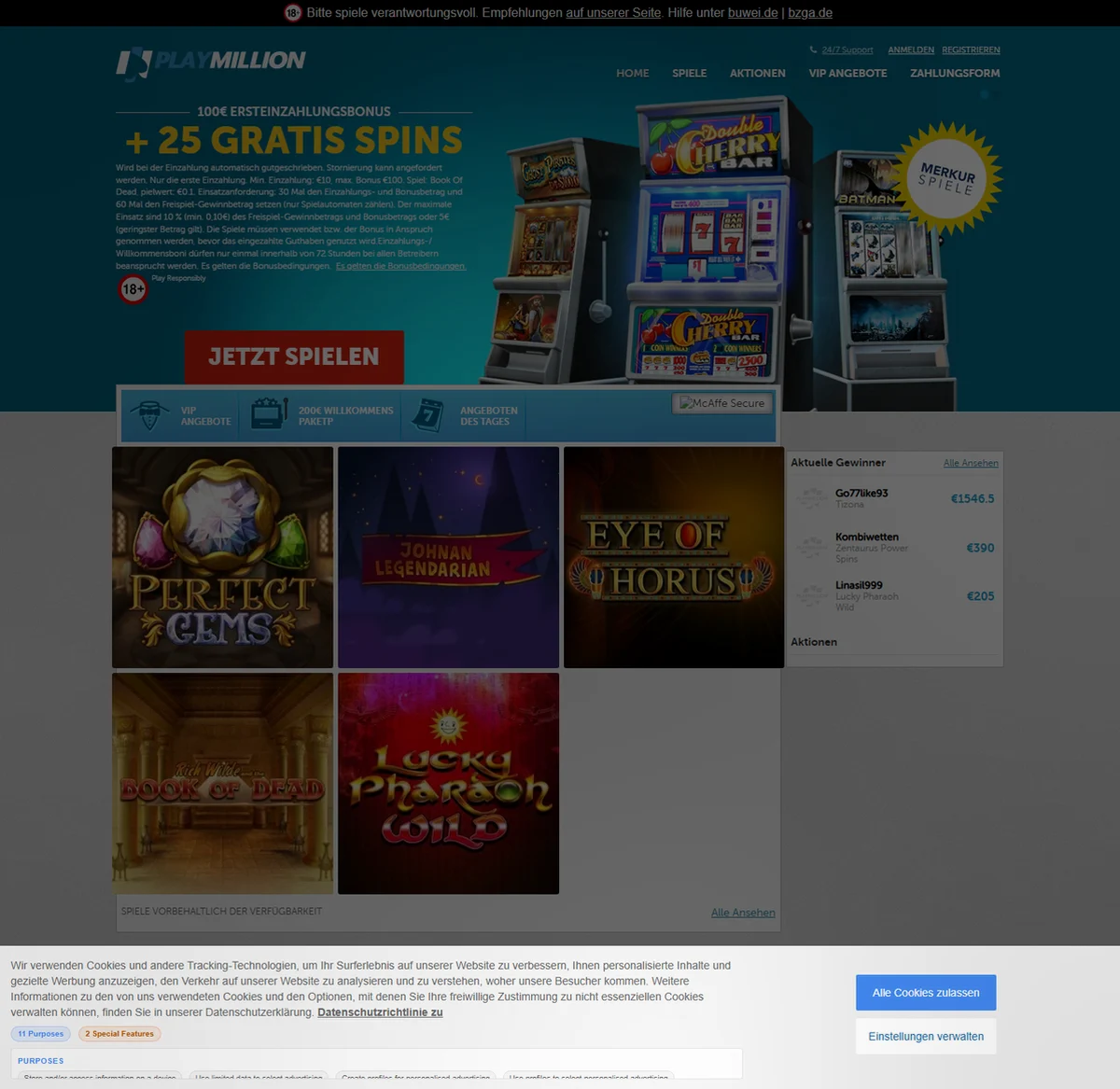The image size is (1120, 1089).
Task: Click the 24/7 Support phone icon
Action: click(814, 50)
